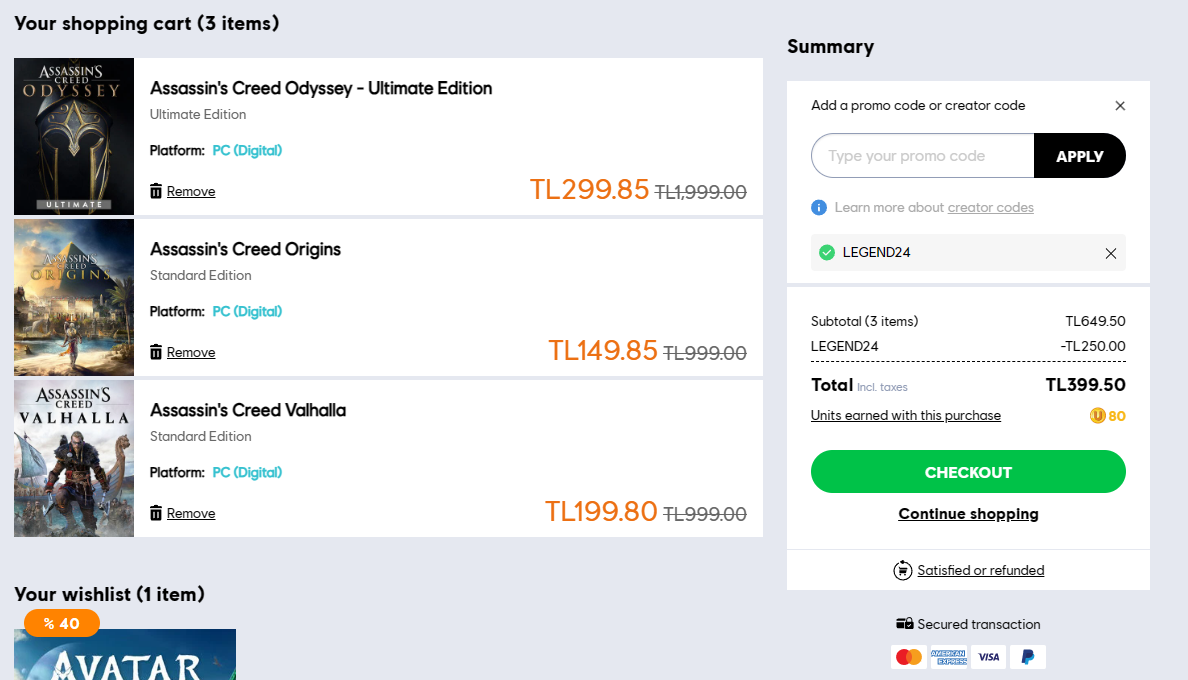Open the Avatar wishlist game thumbnail
The height and width of the screenshot is (680, 1188).
point(125,657)
